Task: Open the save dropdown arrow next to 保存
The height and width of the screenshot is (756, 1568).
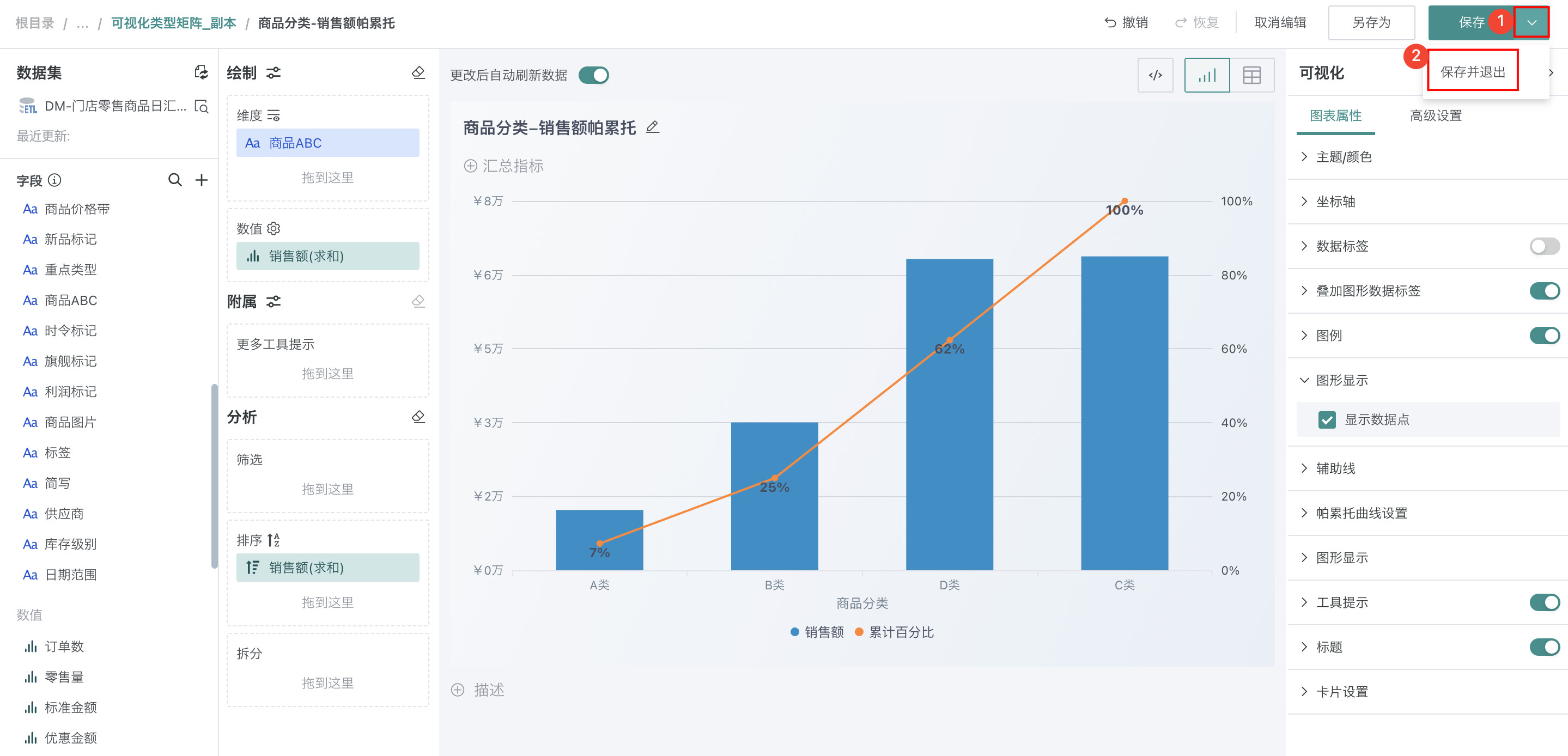Action: click(x=1531, y=23)
